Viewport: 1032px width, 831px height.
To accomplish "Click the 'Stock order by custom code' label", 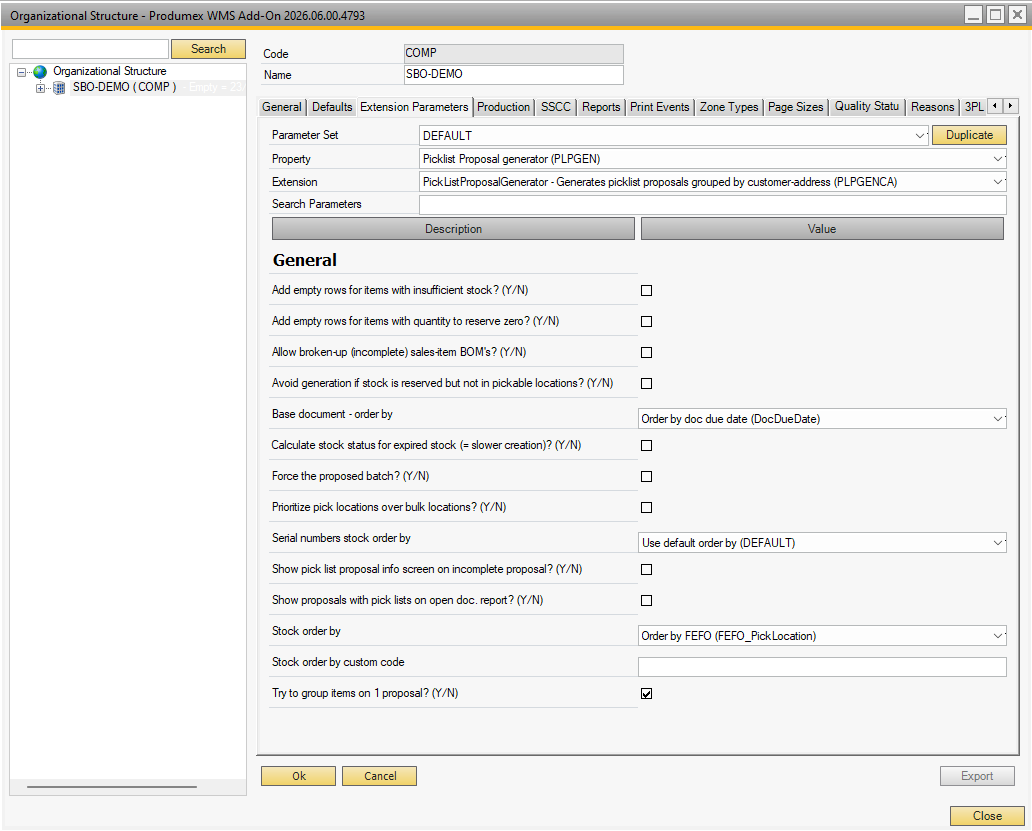I will click(338, 662).
